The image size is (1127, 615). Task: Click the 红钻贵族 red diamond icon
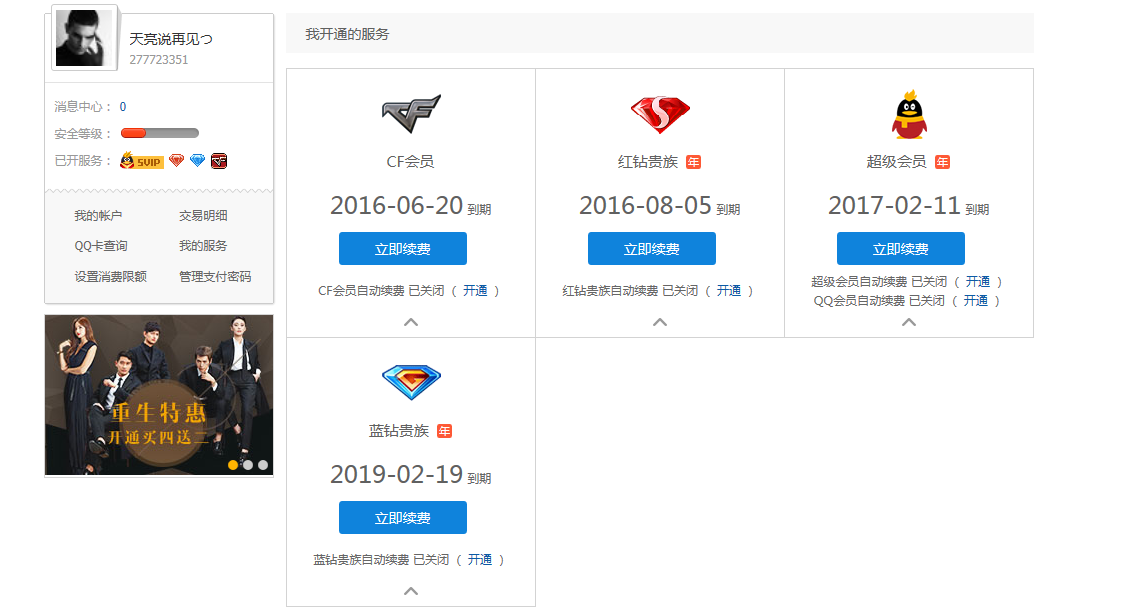click(660, 115)
